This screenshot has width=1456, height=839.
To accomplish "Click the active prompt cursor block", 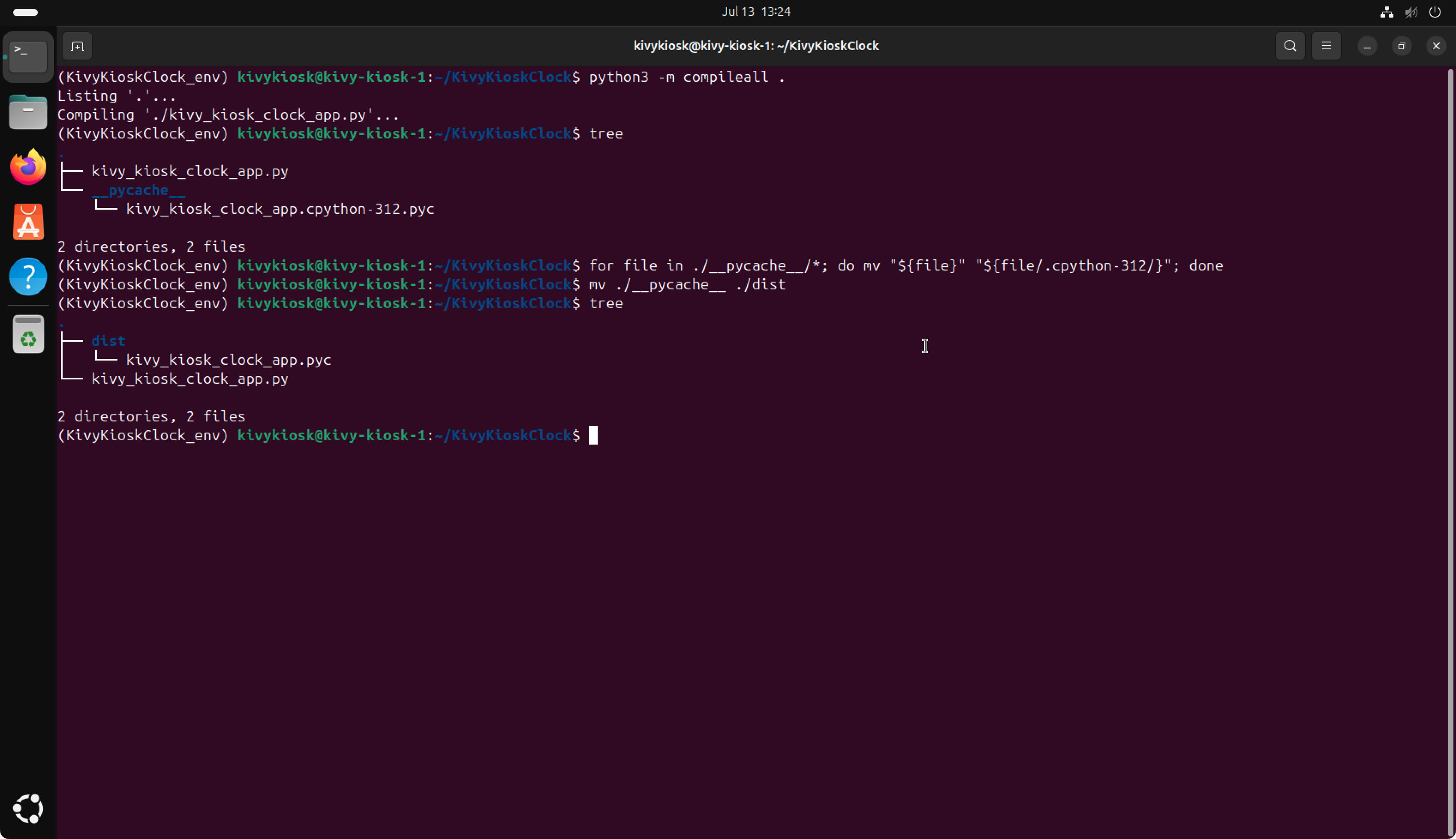I will point(593,435).
